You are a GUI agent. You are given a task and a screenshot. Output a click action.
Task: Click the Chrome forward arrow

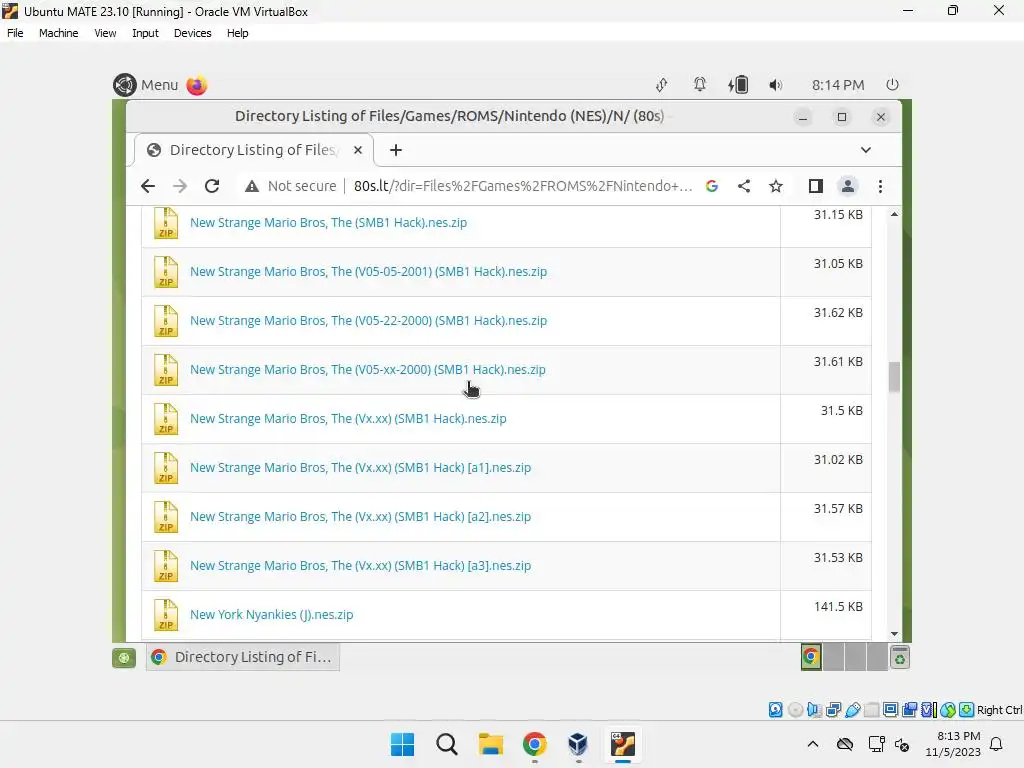tap(180, 186)
